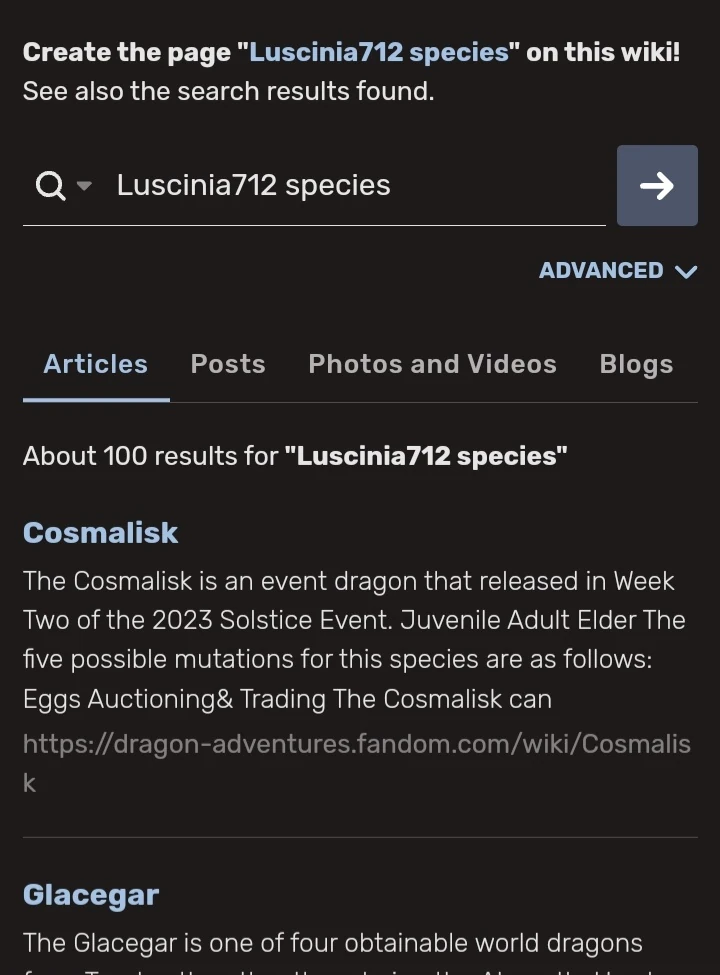Image resolution: width=720 pixels, height=975 pixels.
Task: Submit search with the arrow button
Action: coord(656,185)
